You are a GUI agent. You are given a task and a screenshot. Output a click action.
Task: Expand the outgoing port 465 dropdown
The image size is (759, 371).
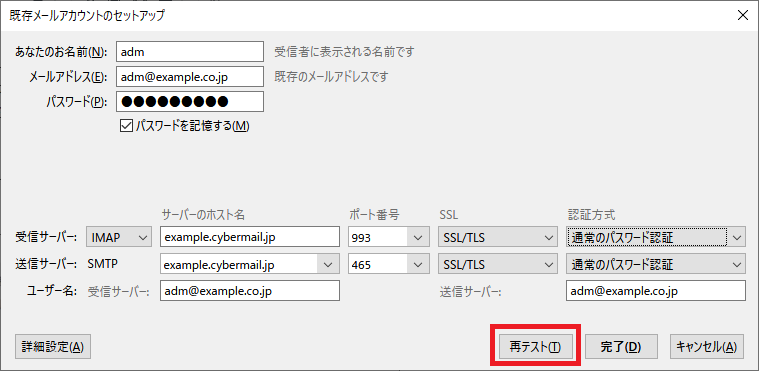[388, 265]
